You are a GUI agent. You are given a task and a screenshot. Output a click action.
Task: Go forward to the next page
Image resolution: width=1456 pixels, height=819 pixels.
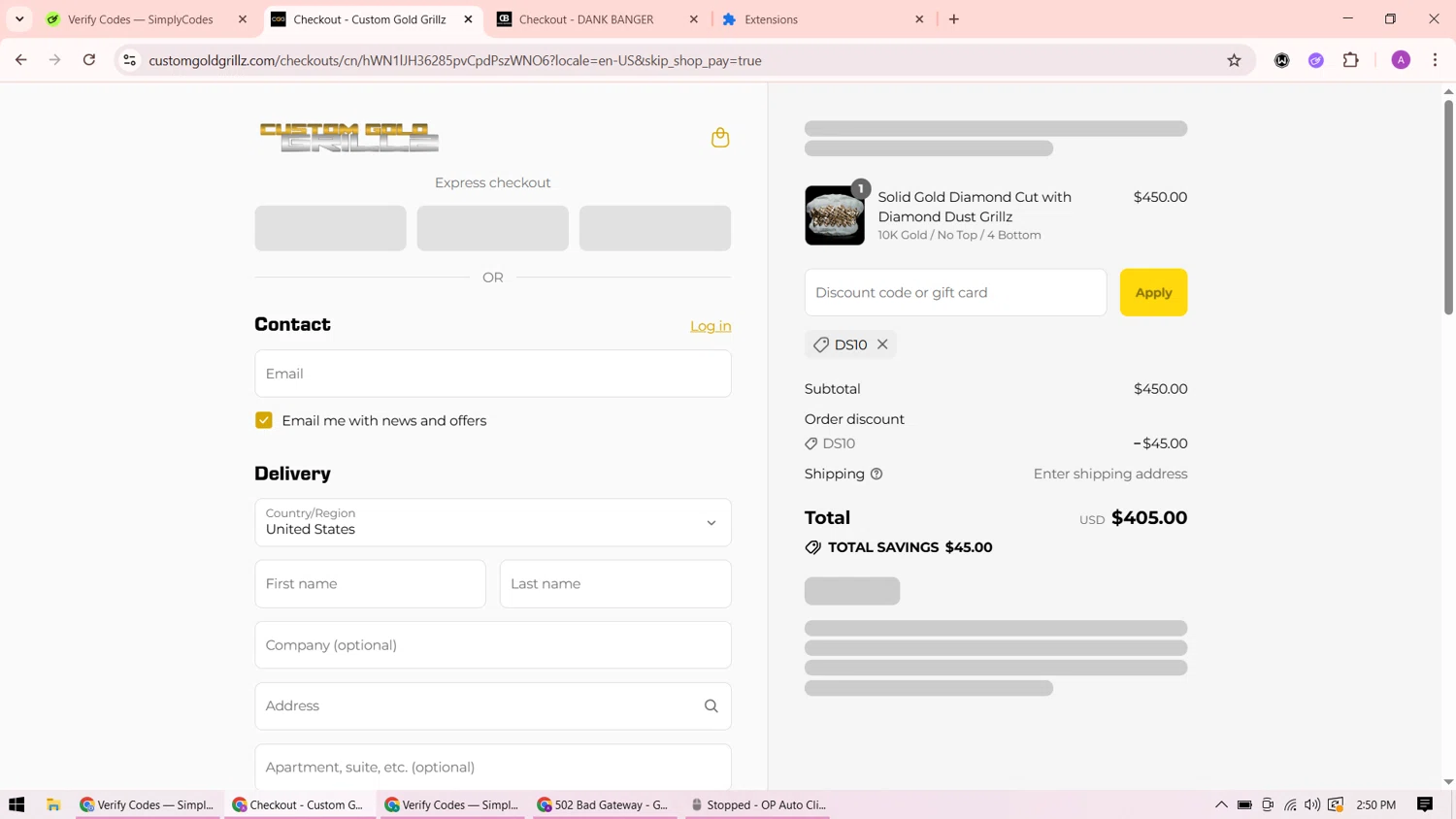click(55, 60)
